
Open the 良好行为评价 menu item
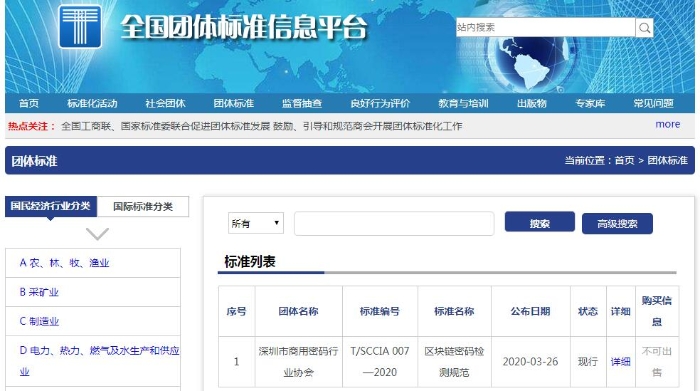click(380, 104)
